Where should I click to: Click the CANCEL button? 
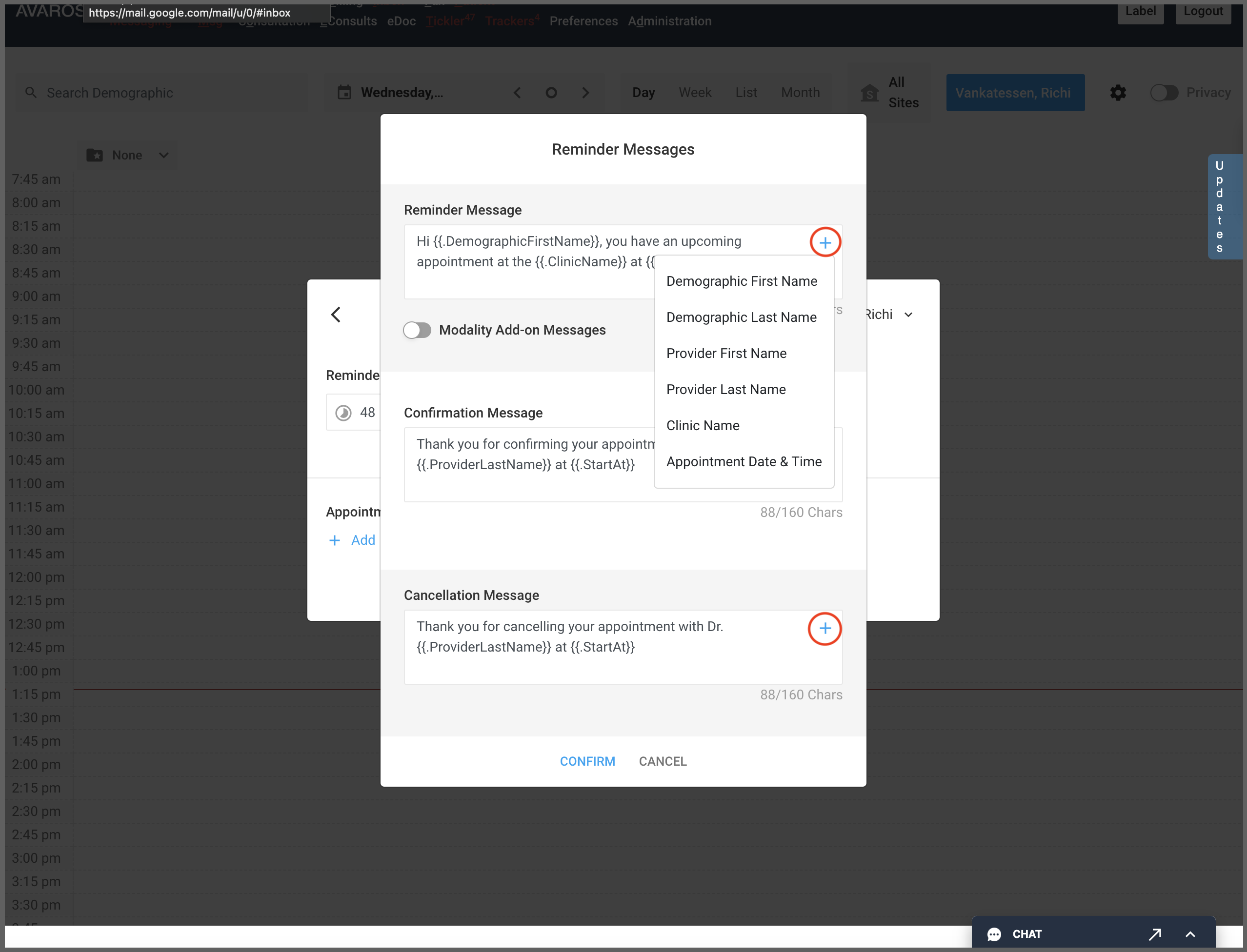click(663, 761)
